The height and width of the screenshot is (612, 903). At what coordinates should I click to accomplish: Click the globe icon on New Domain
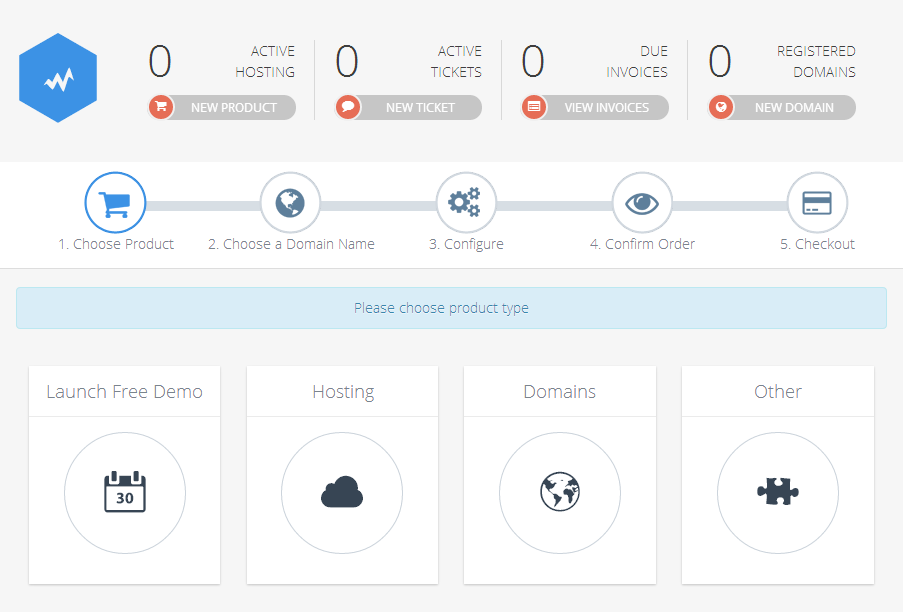[721, 107]
